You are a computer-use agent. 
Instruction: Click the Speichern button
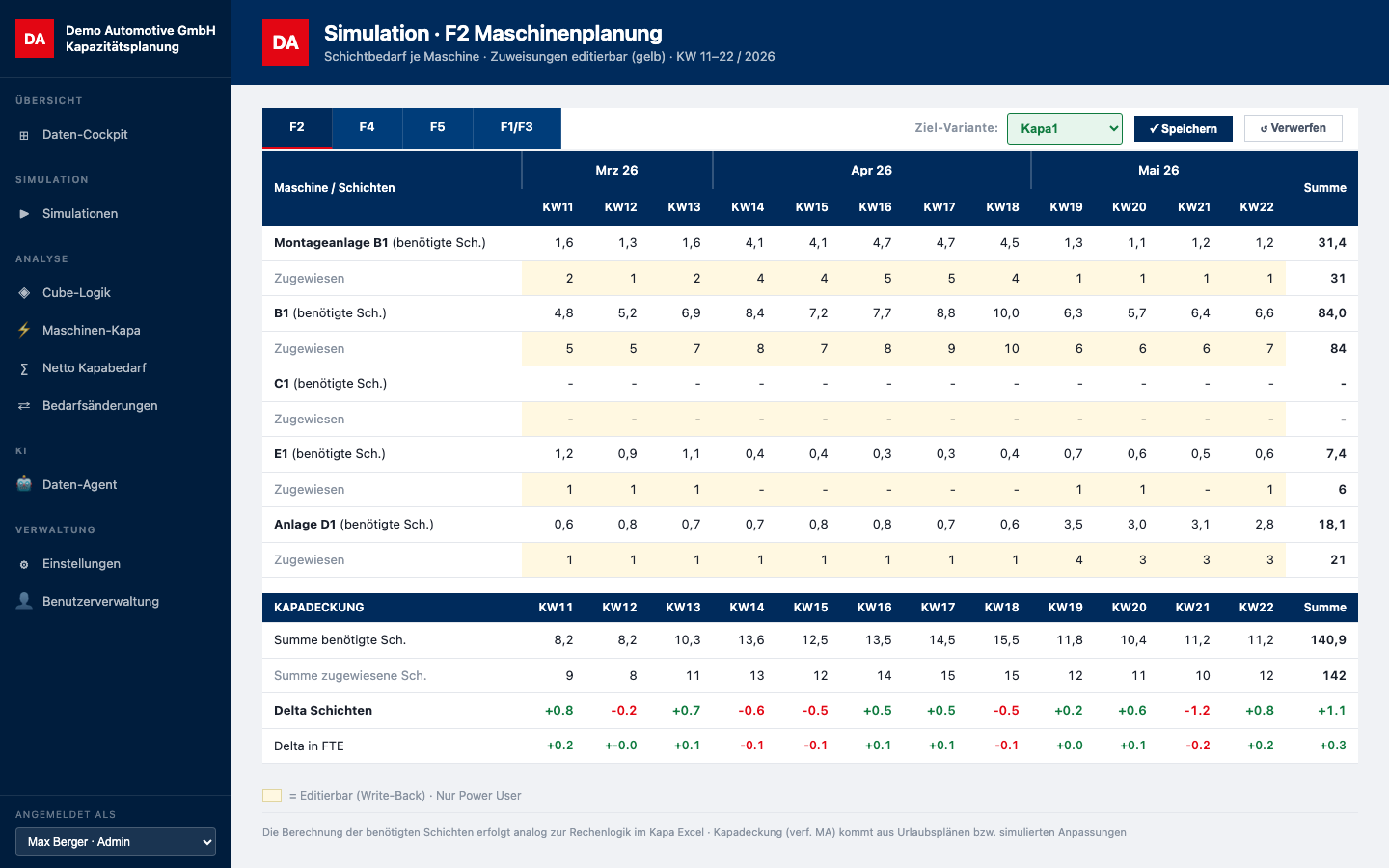coord(1184,128)
